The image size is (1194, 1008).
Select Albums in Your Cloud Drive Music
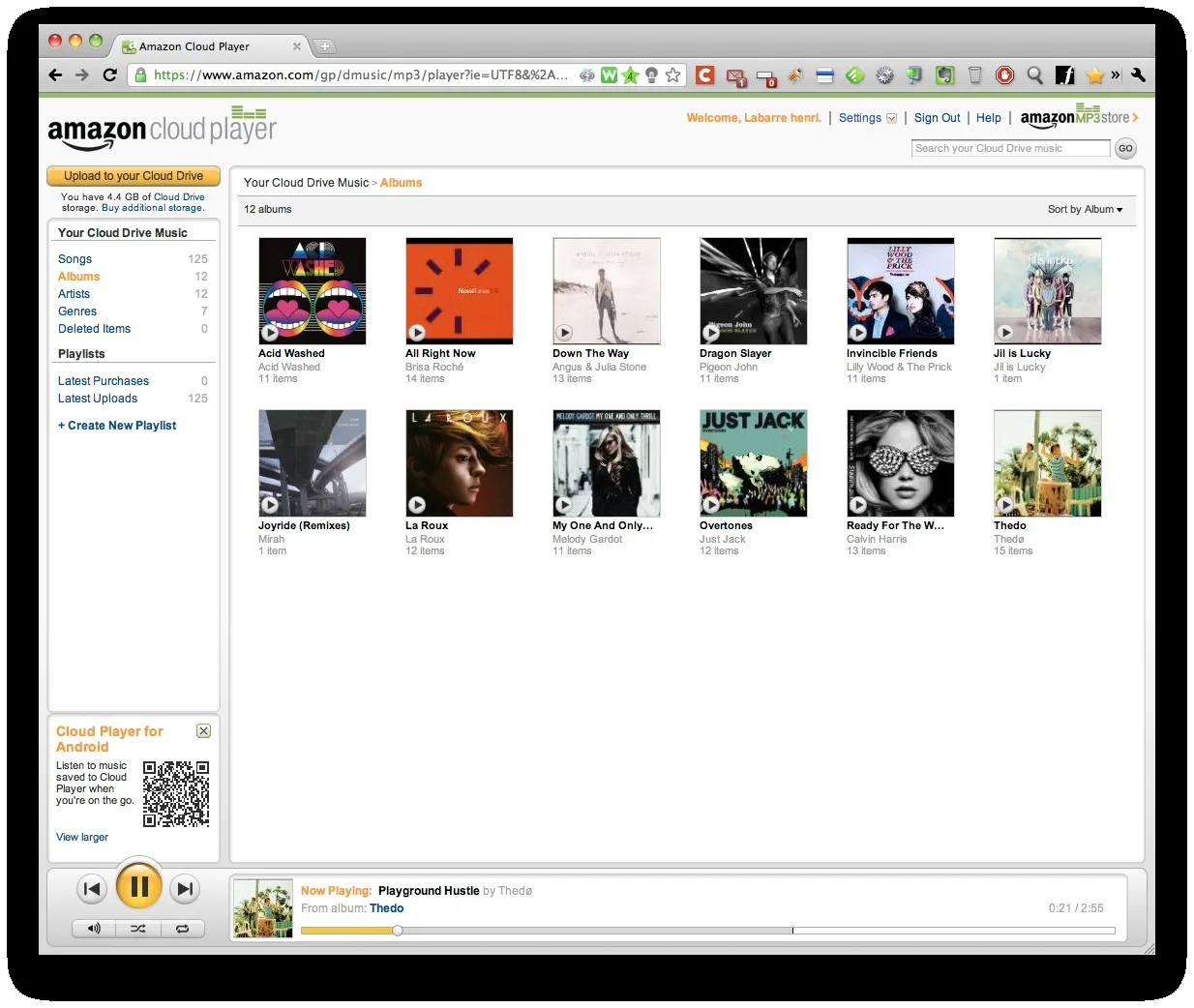[78, 277]
